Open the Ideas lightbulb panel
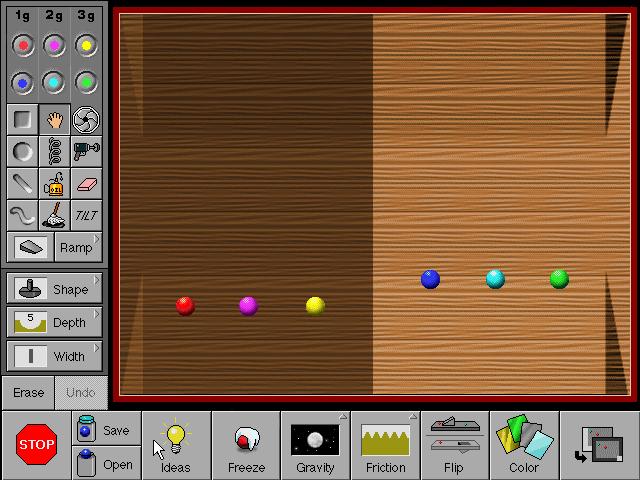Screen dimensions: 640x480 pos(176,445)
